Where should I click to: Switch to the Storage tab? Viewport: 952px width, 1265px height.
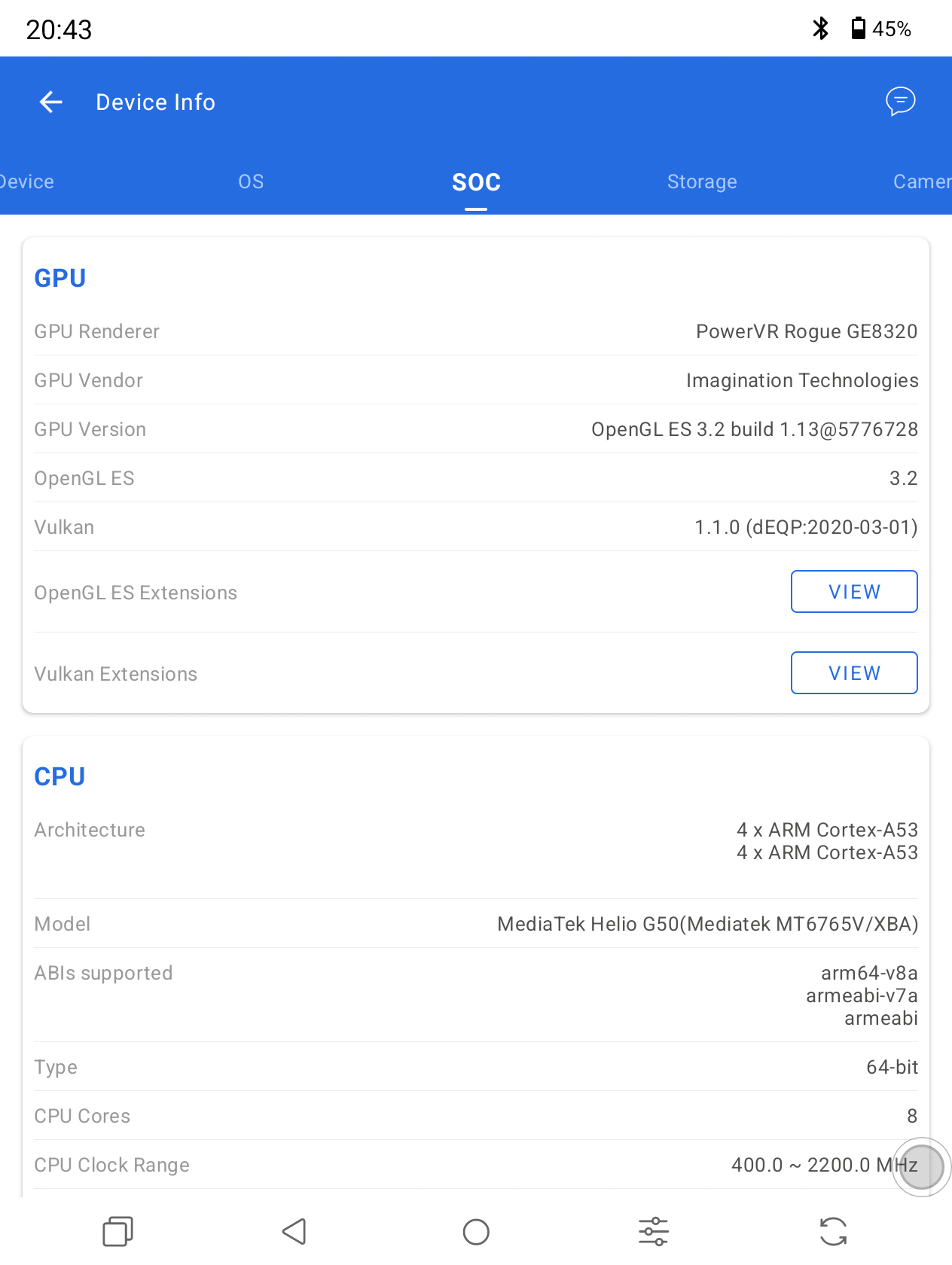pyautogui.click(x=702, y=181)
